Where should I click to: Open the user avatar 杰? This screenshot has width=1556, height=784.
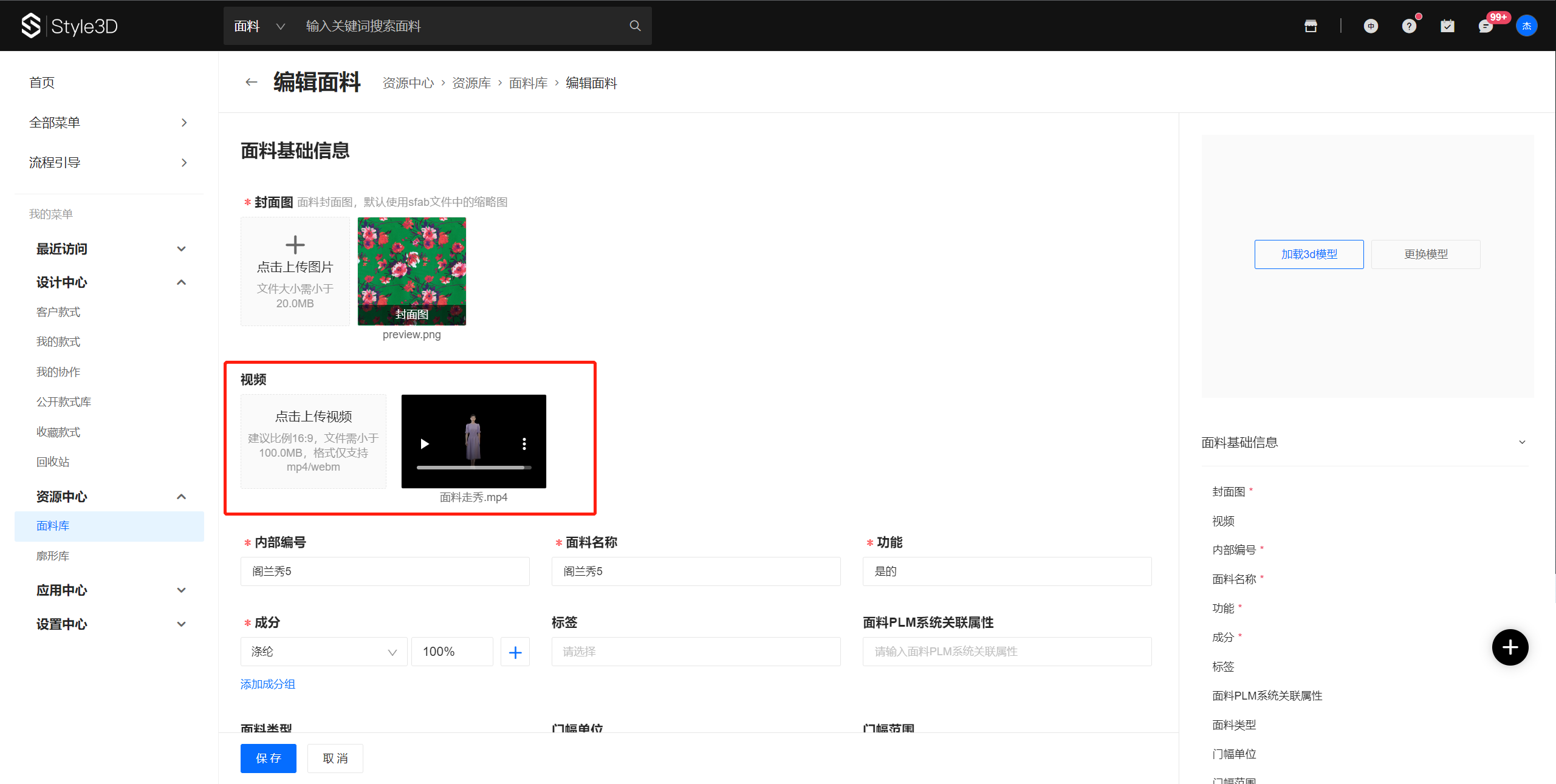pyautogui.click(x=1527, y=26)
